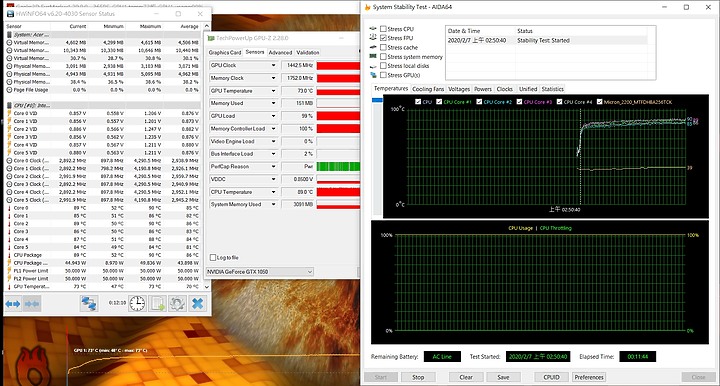Toggle Micron_2200 drive graph checkbox
Viewport: 720px width, 386px height.
(599, 102)
